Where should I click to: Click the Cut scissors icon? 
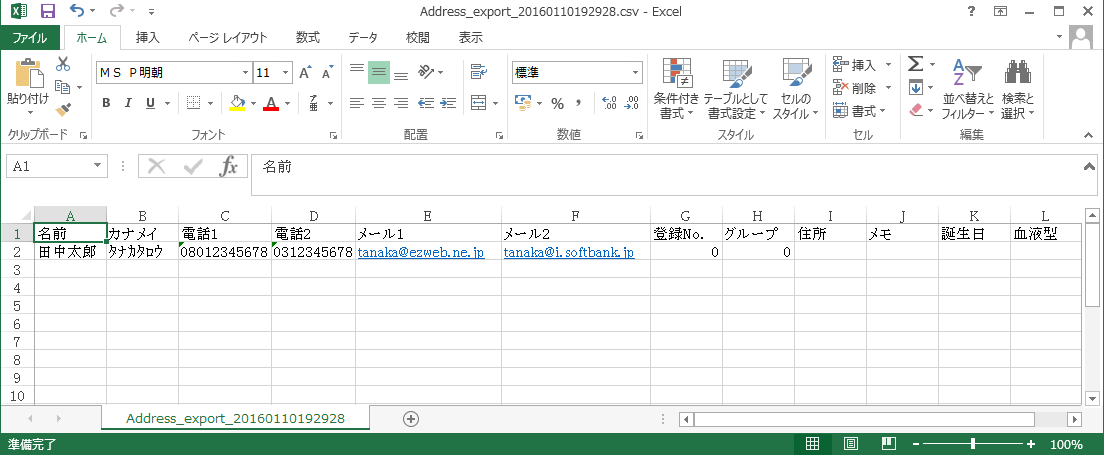click(63, 64)
